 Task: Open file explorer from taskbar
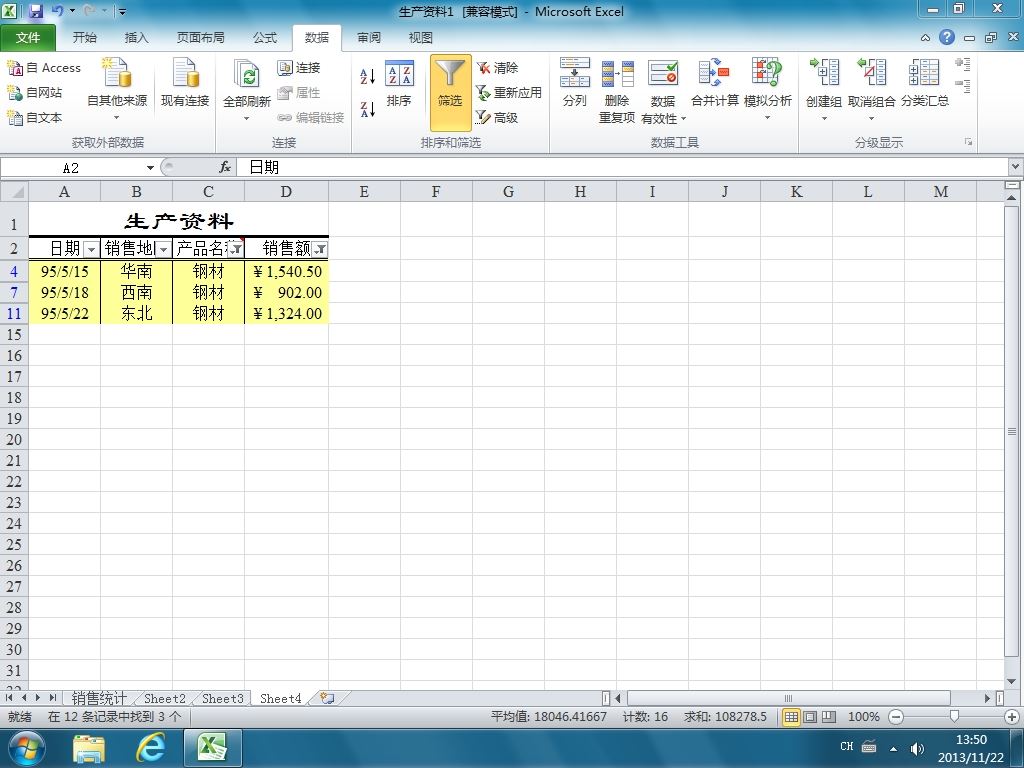[89, 748]
